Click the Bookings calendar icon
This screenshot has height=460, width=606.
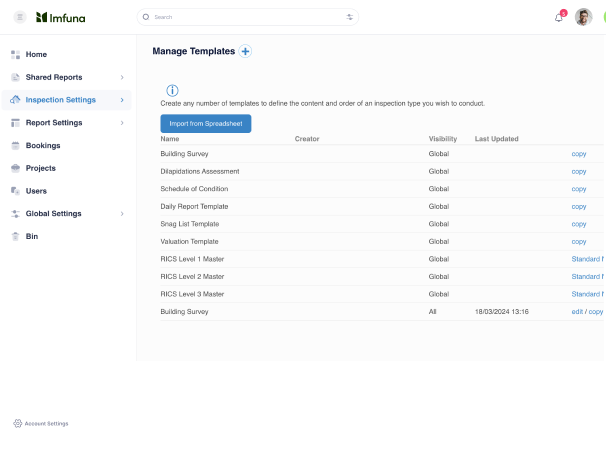click(x=15, y=145)
